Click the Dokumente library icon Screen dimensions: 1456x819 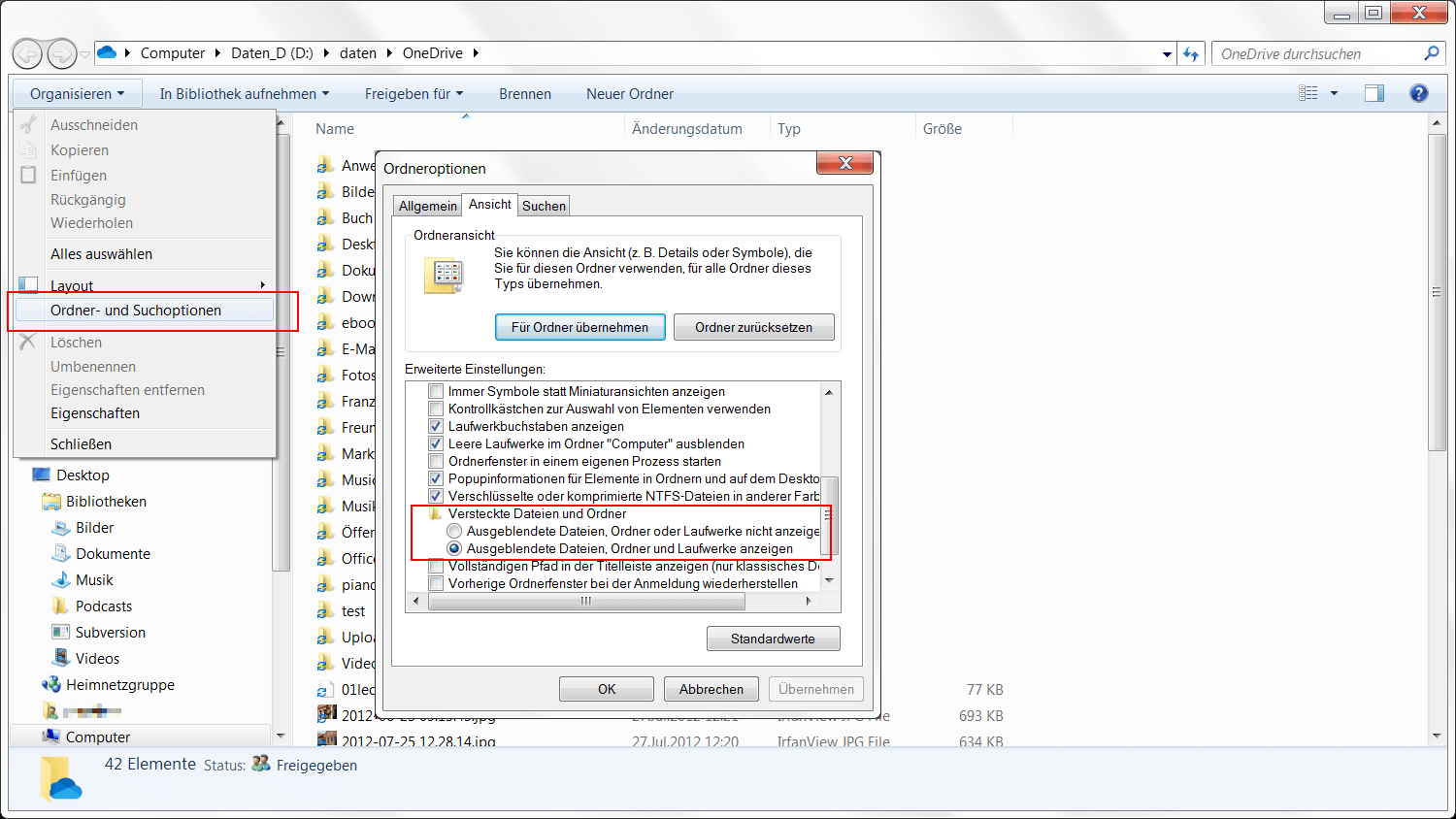60,553
